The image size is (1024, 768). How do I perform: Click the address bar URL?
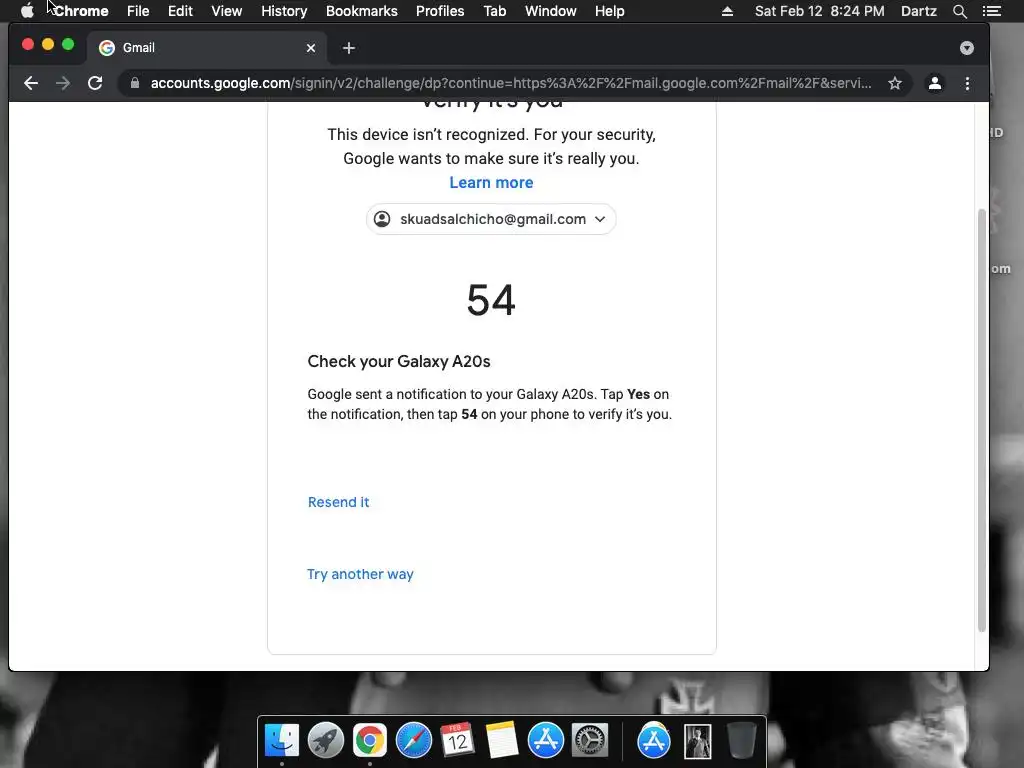point(511,83)
